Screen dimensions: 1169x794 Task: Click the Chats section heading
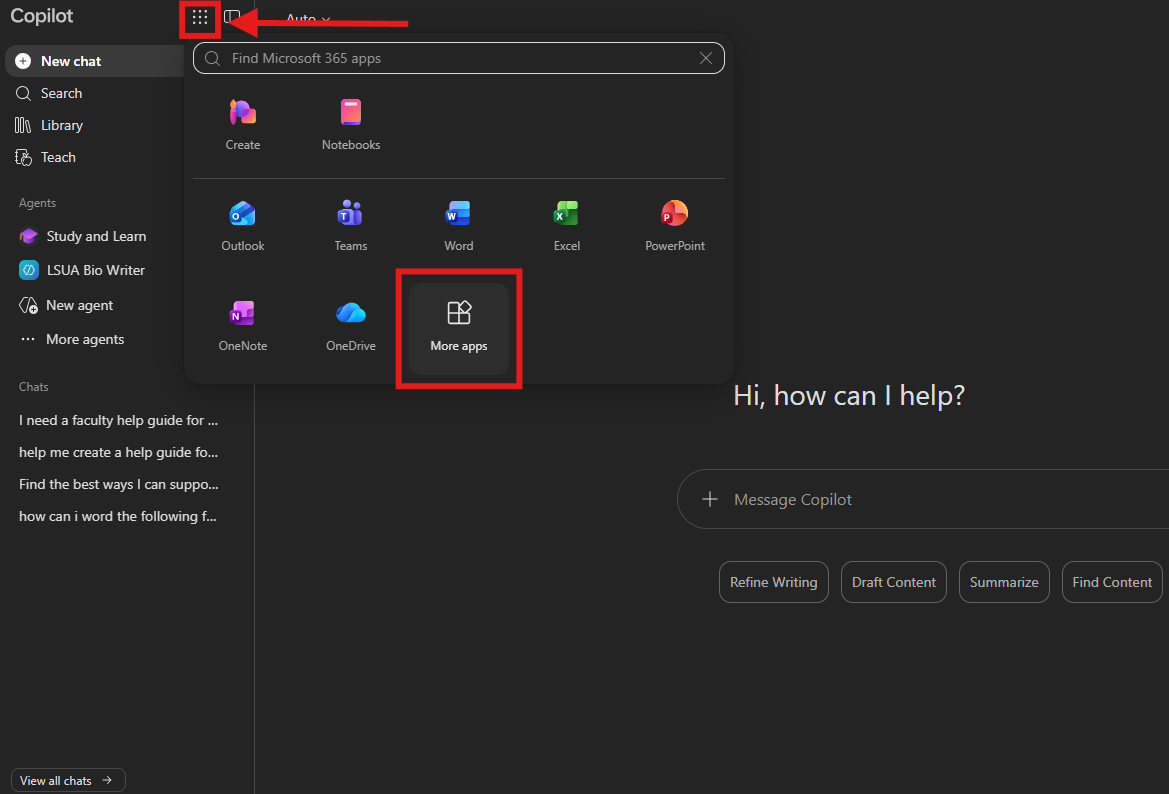click(x=34, y=387)
